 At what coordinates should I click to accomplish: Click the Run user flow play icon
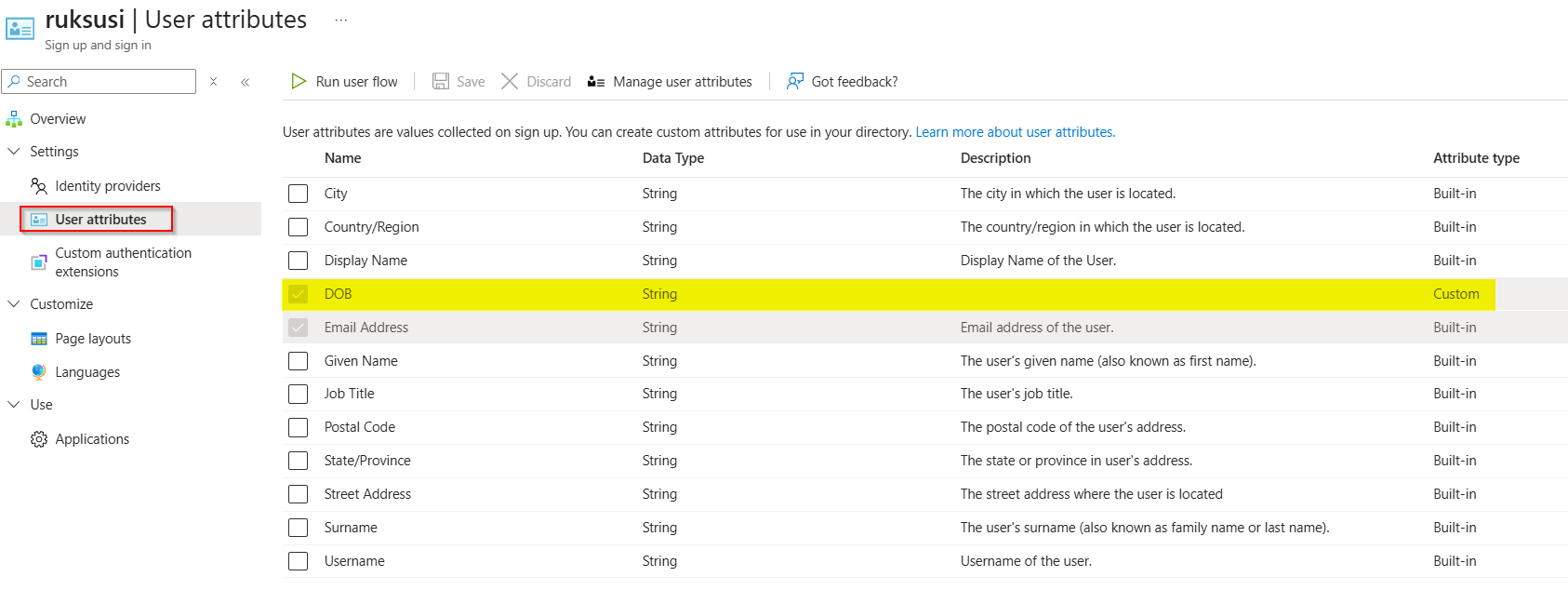point(299,82)
